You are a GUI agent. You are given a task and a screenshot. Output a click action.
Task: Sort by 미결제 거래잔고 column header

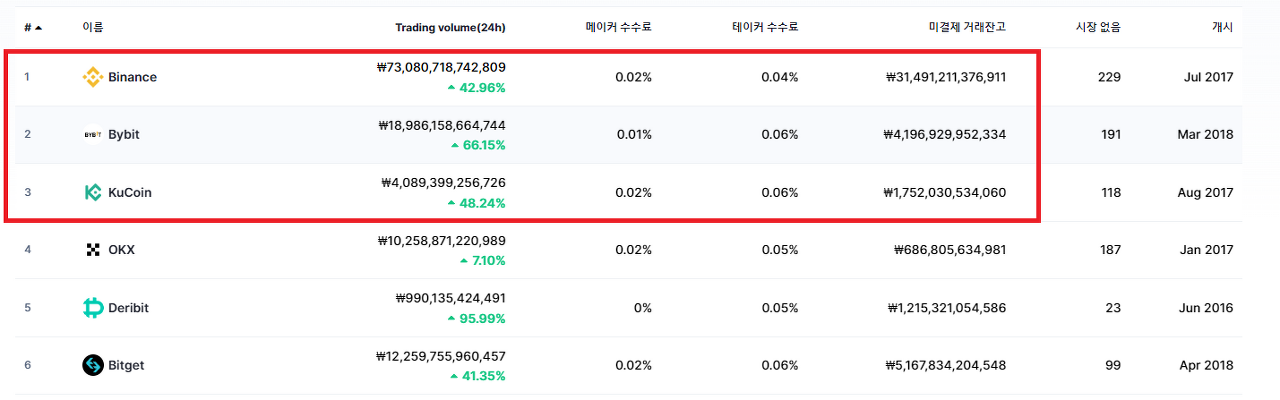pos(967,27)
